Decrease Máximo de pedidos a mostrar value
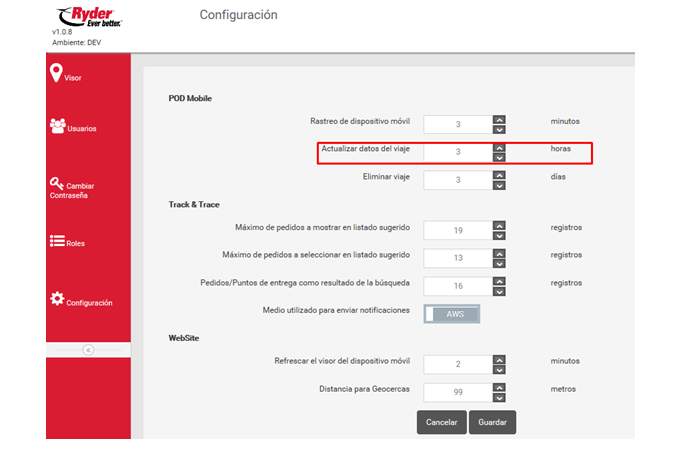Screen dimensions: 684x473 (499, 234)
